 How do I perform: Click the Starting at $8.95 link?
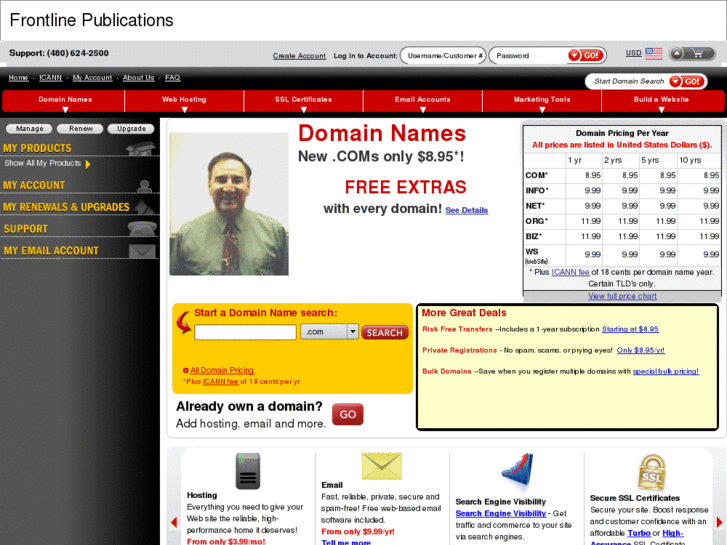point(630,329)
